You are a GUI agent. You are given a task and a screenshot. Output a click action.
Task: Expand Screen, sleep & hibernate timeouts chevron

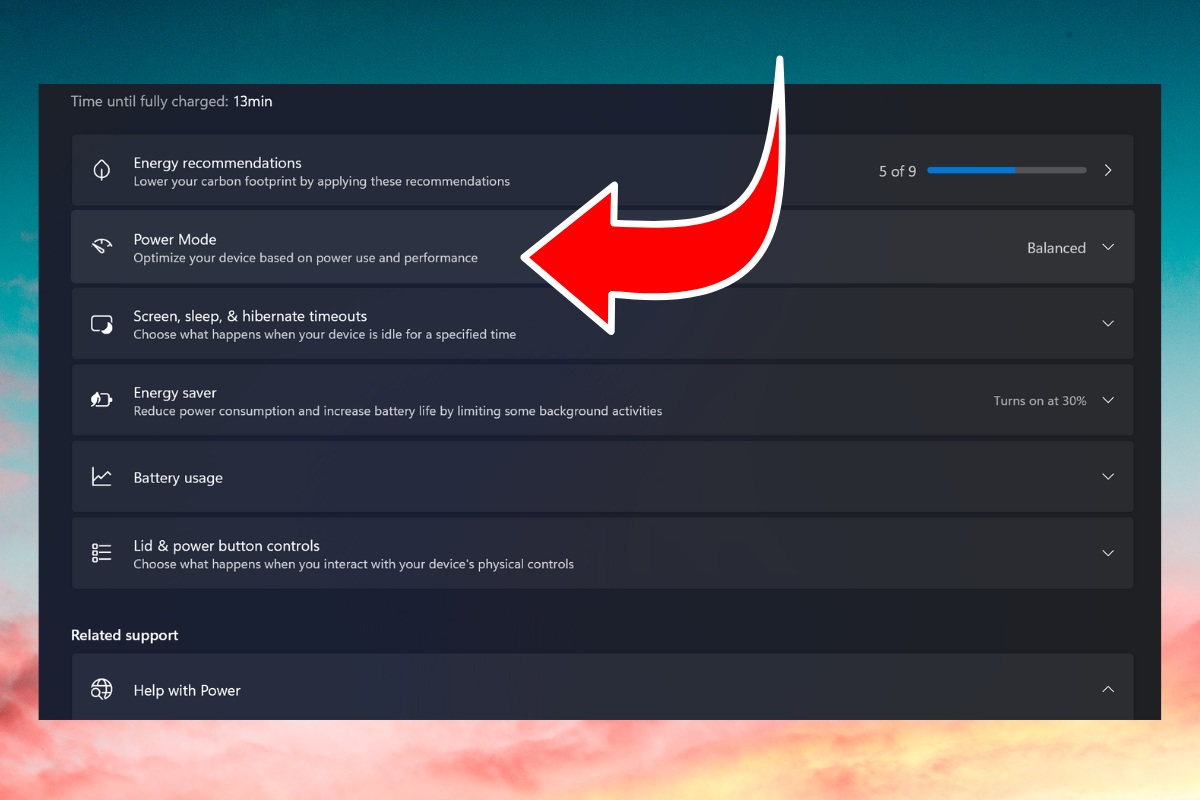1108,323
